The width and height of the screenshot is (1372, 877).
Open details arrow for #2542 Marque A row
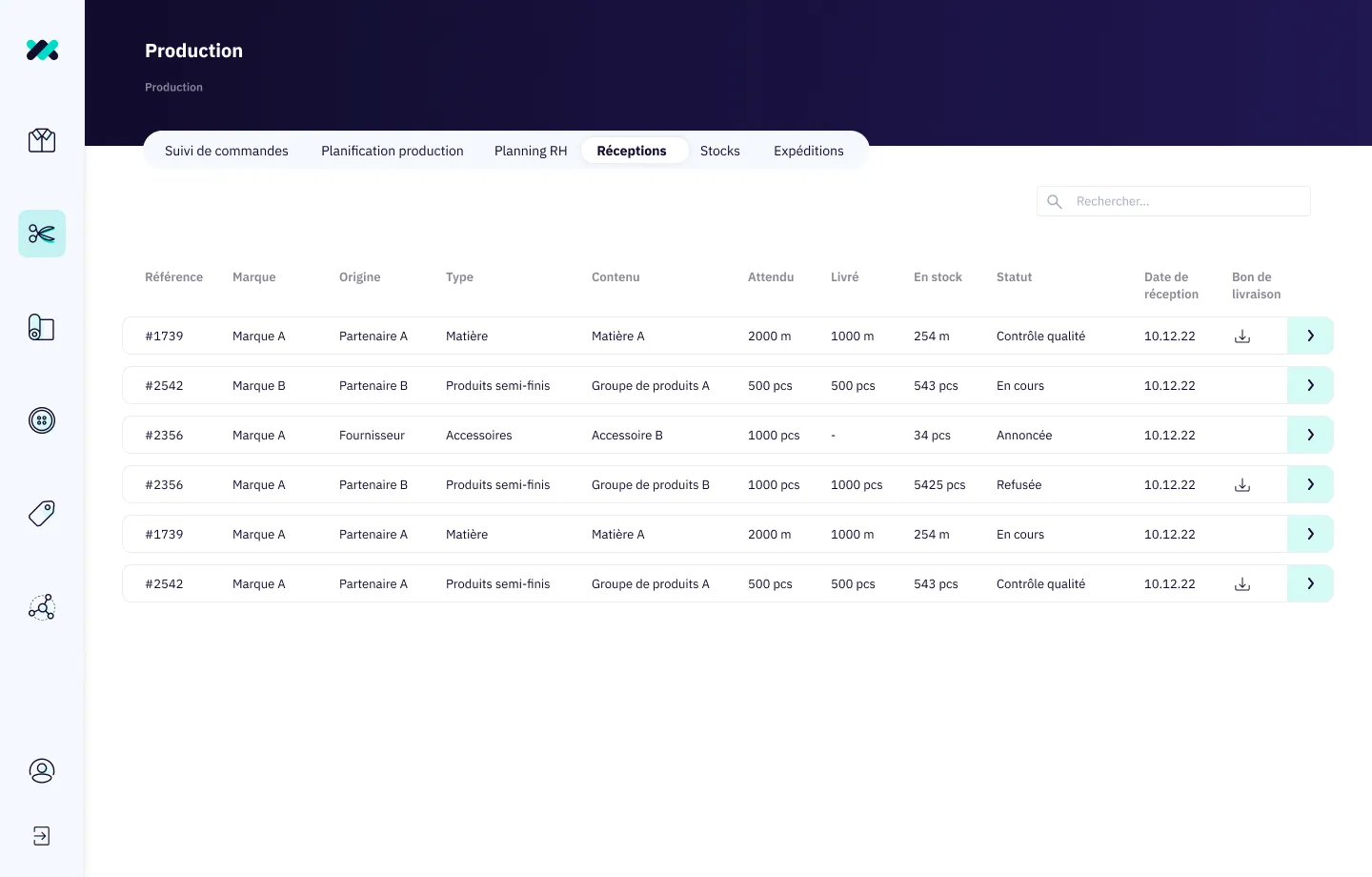tap(1310, 583)
